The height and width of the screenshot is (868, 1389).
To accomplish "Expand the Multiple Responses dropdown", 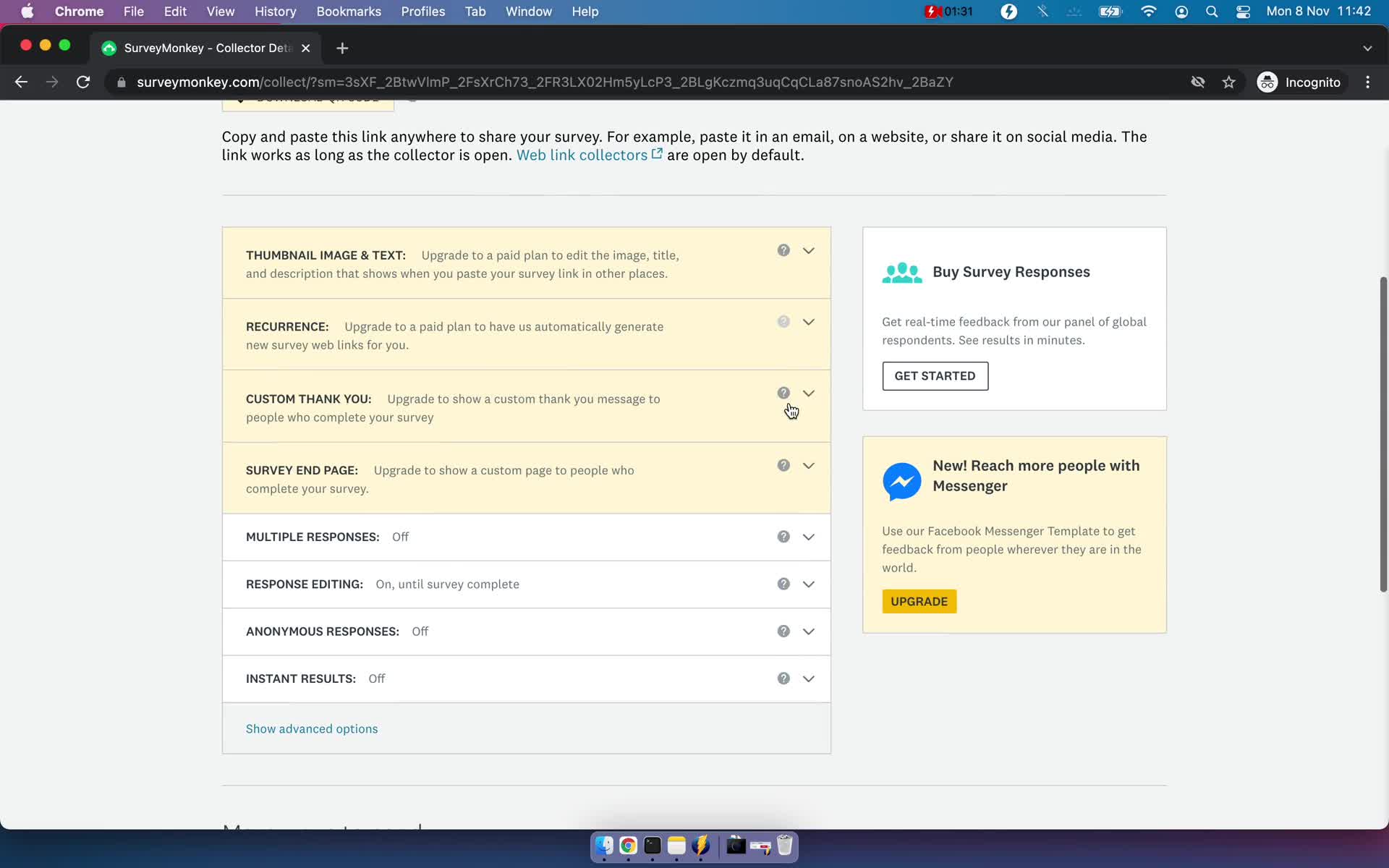I will pos(808,536).
